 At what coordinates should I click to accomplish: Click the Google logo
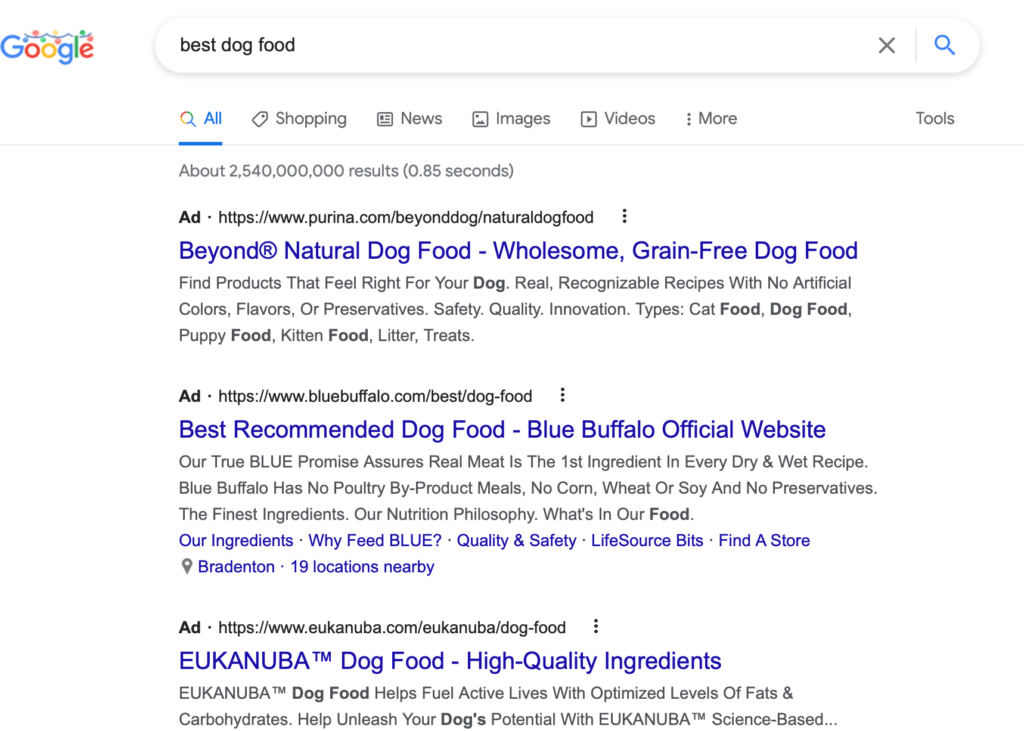click(47, 46)
